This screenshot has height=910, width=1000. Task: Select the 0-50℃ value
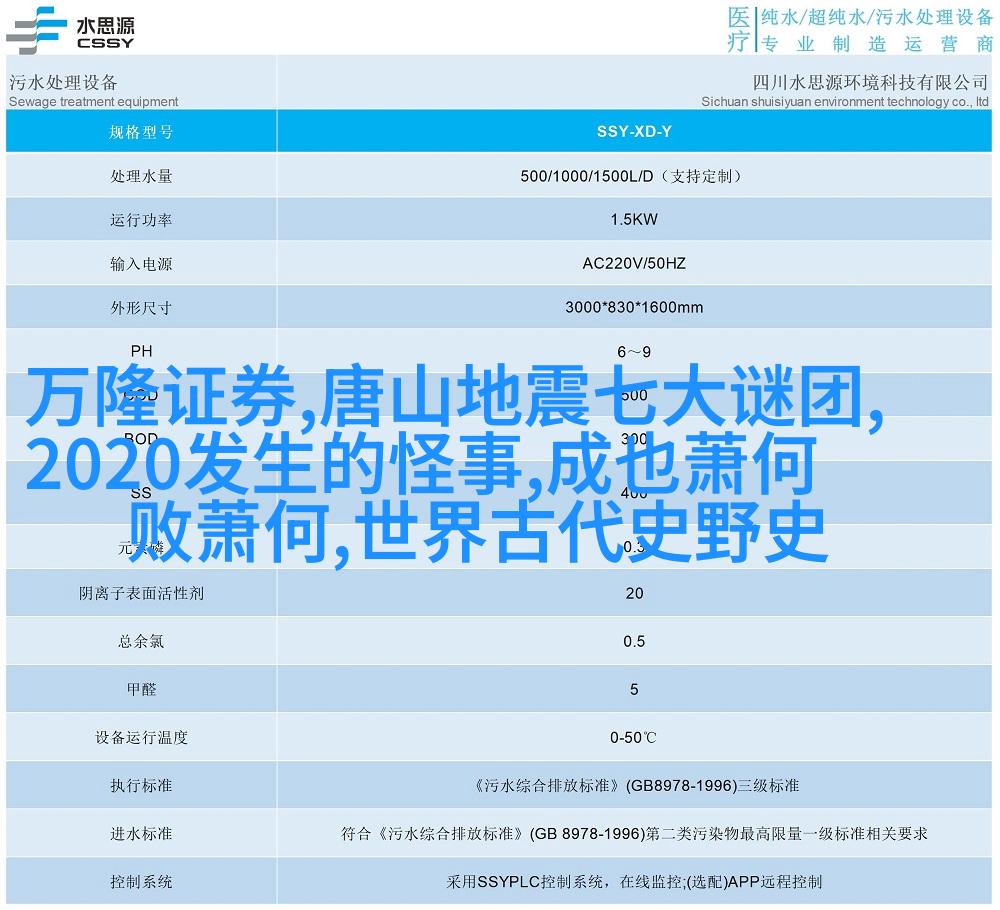[x=633, y=738]
